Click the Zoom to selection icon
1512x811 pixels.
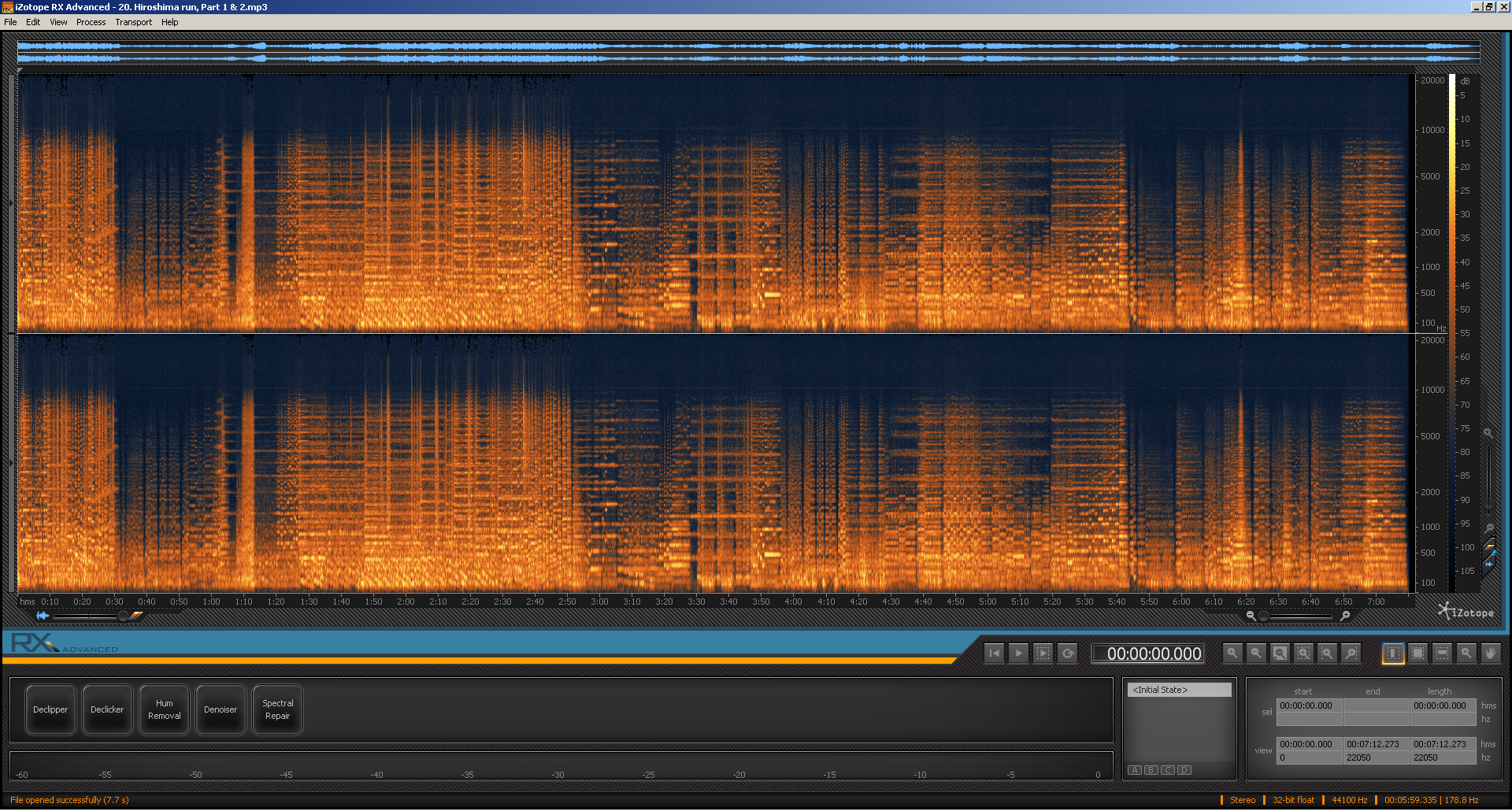(x=1304, y=653)
